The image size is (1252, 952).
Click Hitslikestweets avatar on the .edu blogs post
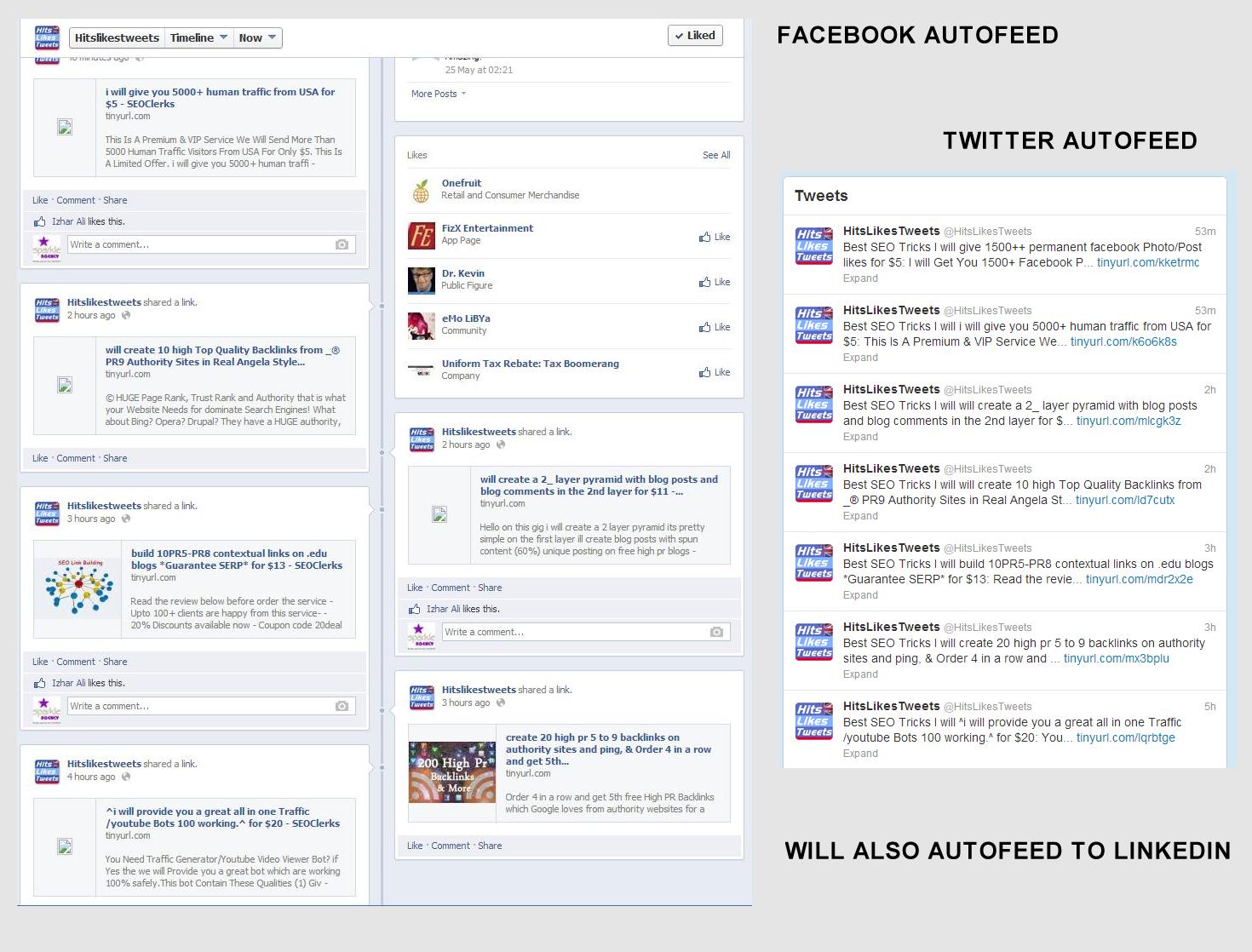point(47,513)
